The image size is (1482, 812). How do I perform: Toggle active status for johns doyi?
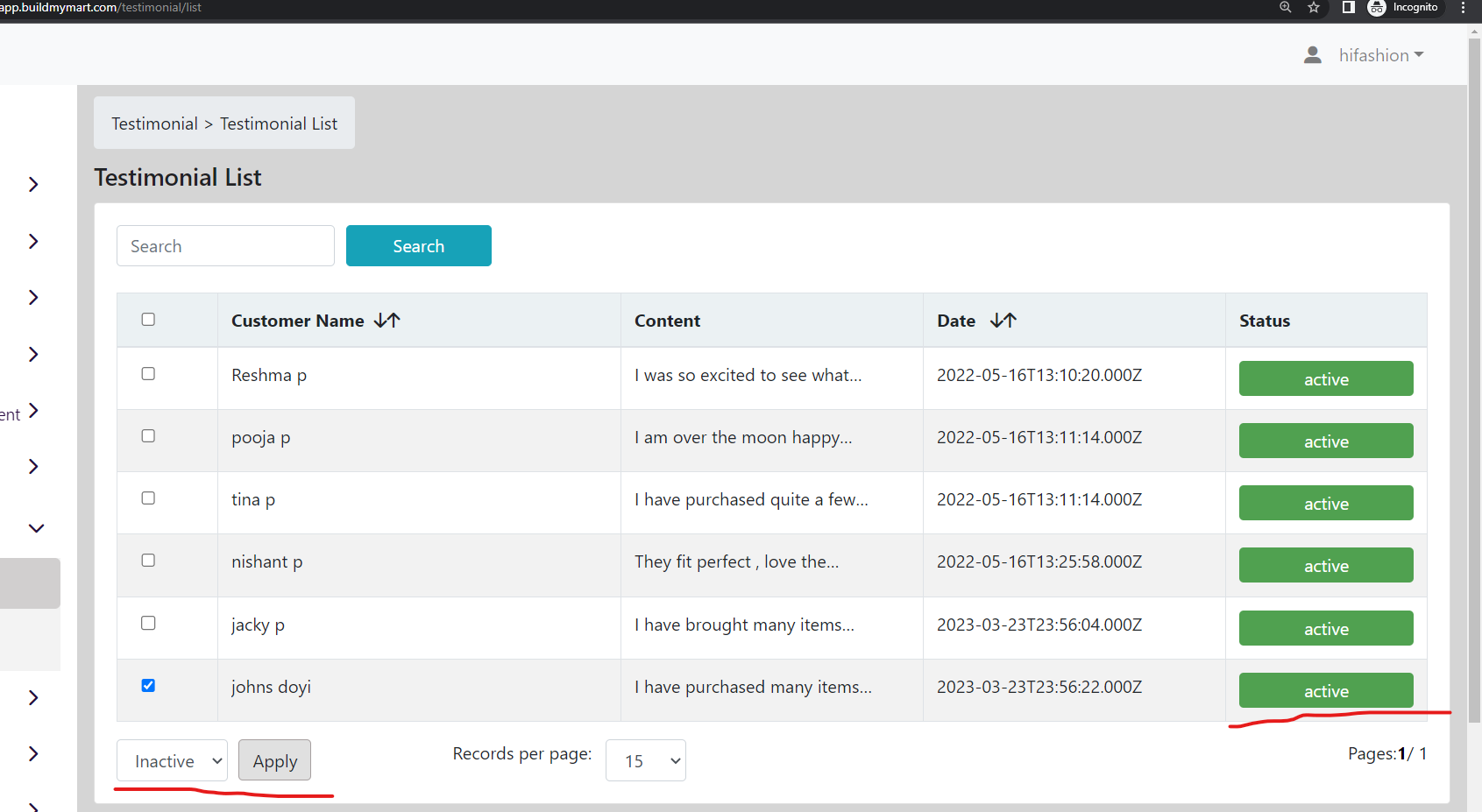[x=1326, y=690]
